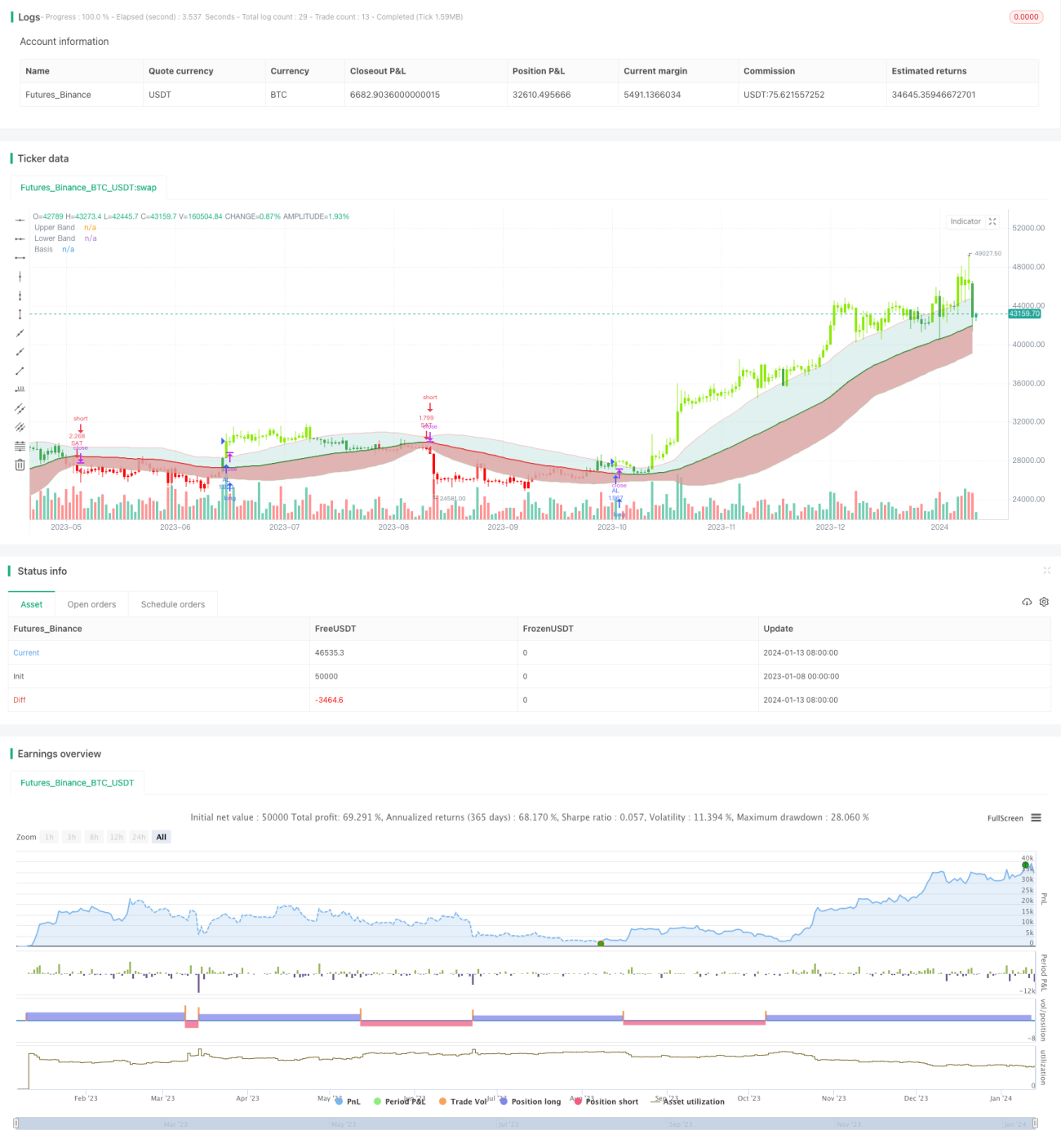
Task: Select the parallel channel lines tool
Action: tap(20, 408)
